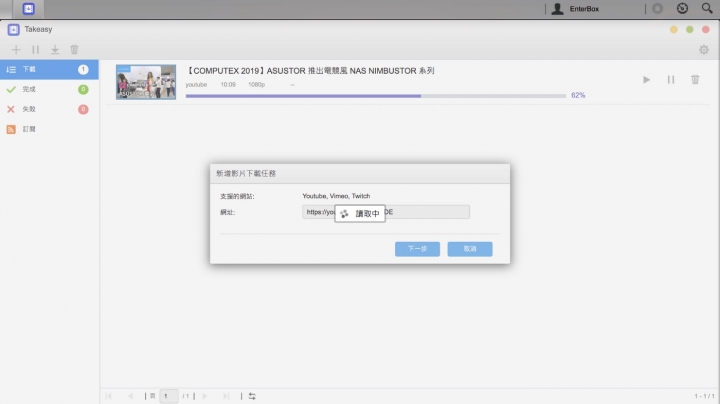Click the 10:09 duration label
Image resolution: width=720 pixels, height=404 pixels.
[x=228, y=84]
